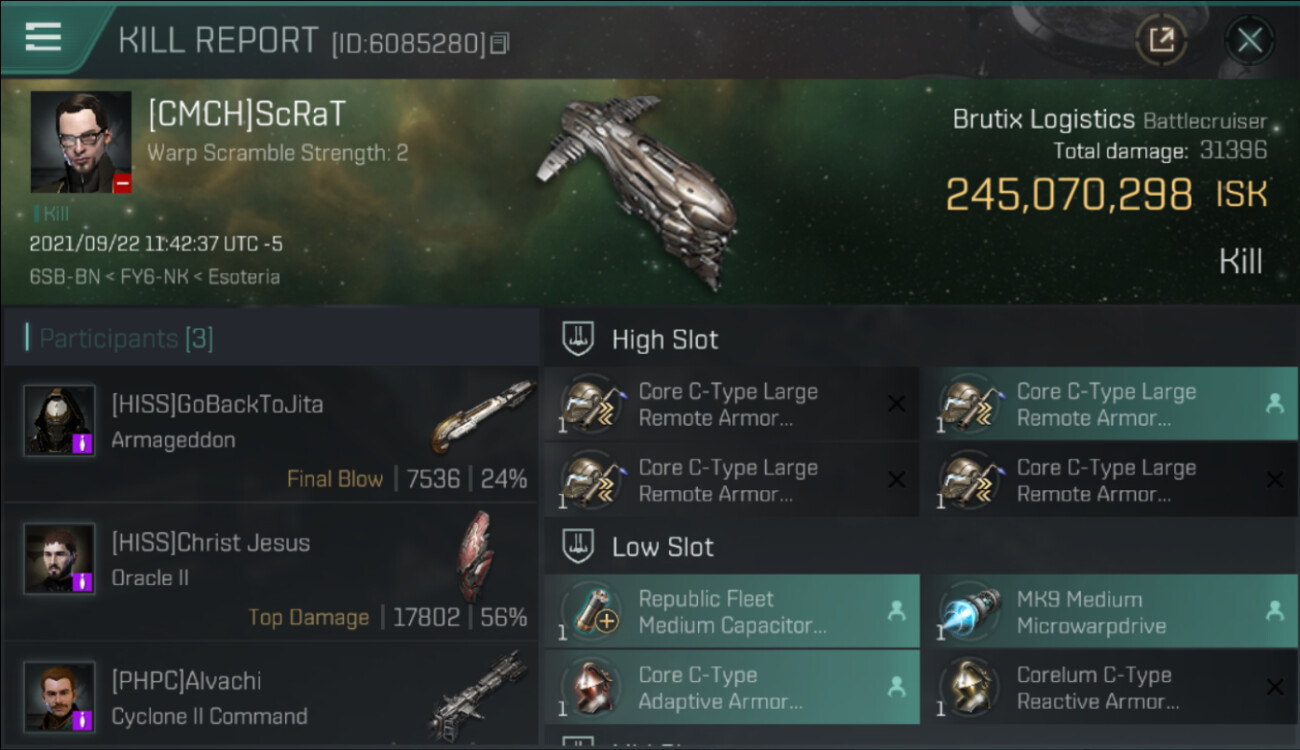The height and width of the screenshot is (750, 1300).
Task: Close the kill report window
Action: pos(1249,40)
